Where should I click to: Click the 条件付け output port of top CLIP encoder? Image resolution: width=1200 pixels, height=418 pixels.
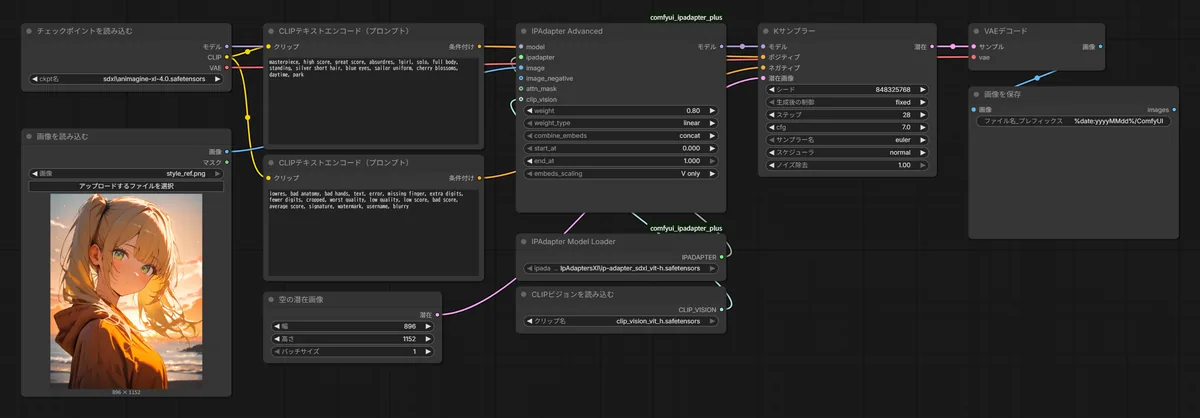pyautogui.click(x=480, y=47)
